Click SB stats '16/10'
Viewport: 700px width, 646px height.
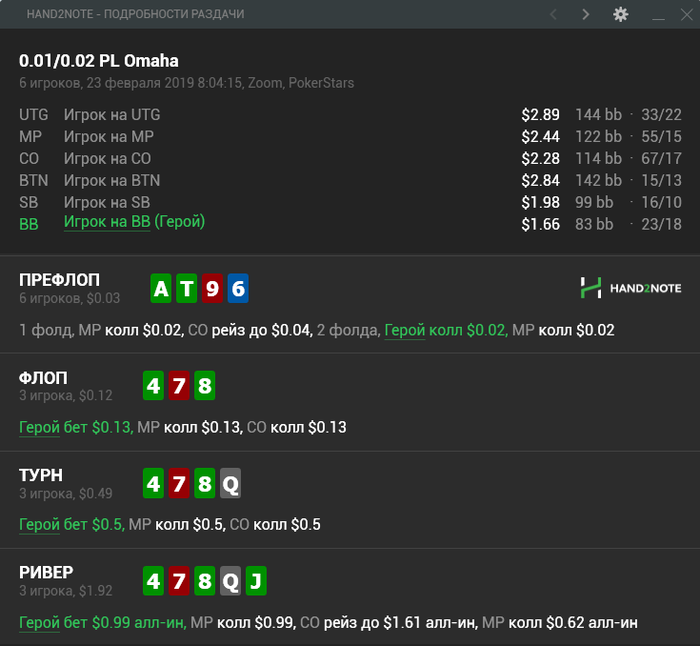[x=662, y=202]
